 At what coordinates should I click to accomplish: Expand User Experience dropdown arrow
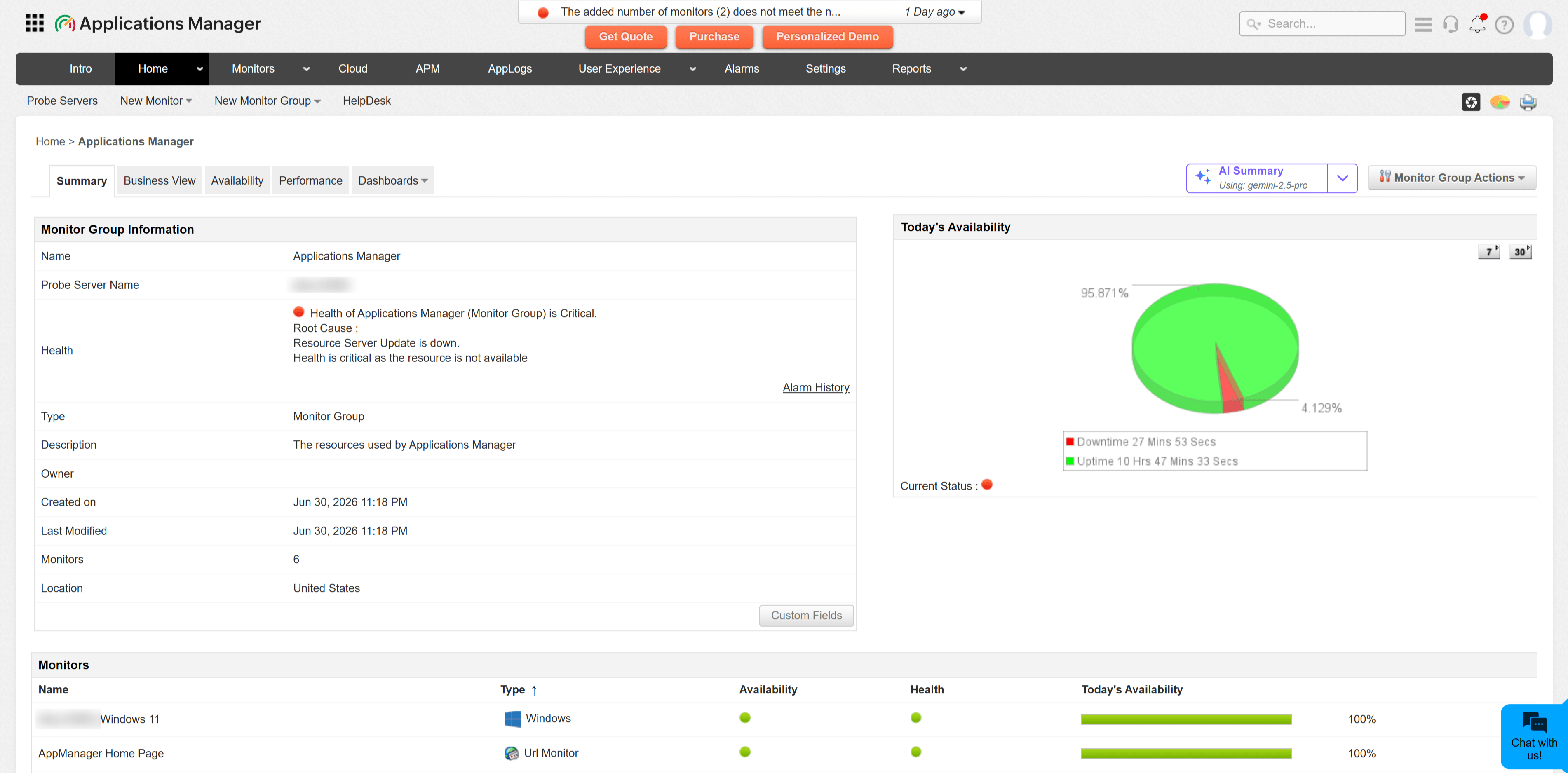point(692,69)
